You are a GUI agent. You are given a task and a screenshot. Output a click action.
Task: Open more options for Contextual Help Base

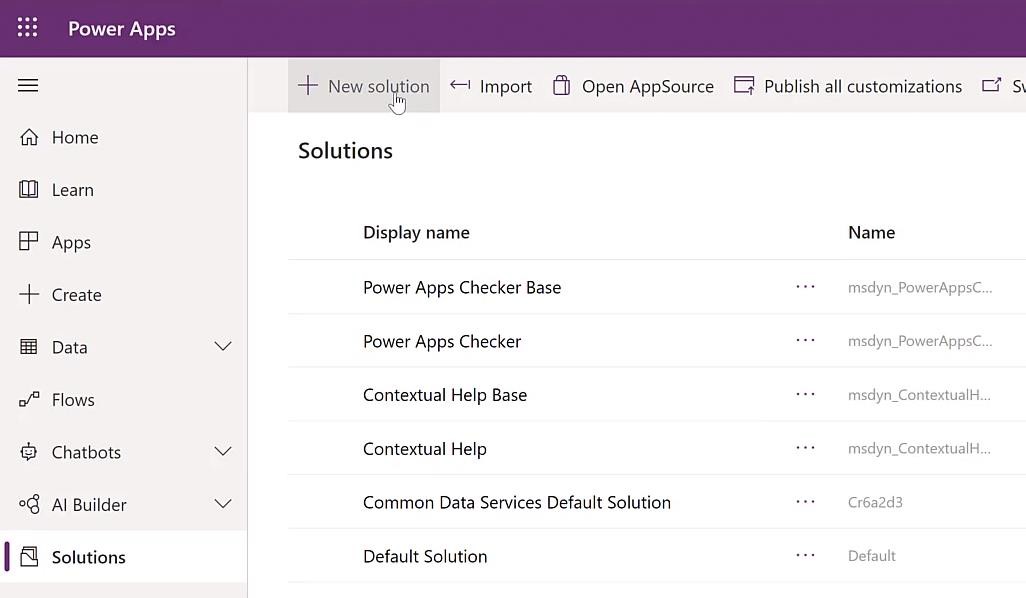(x=805, y=394)
